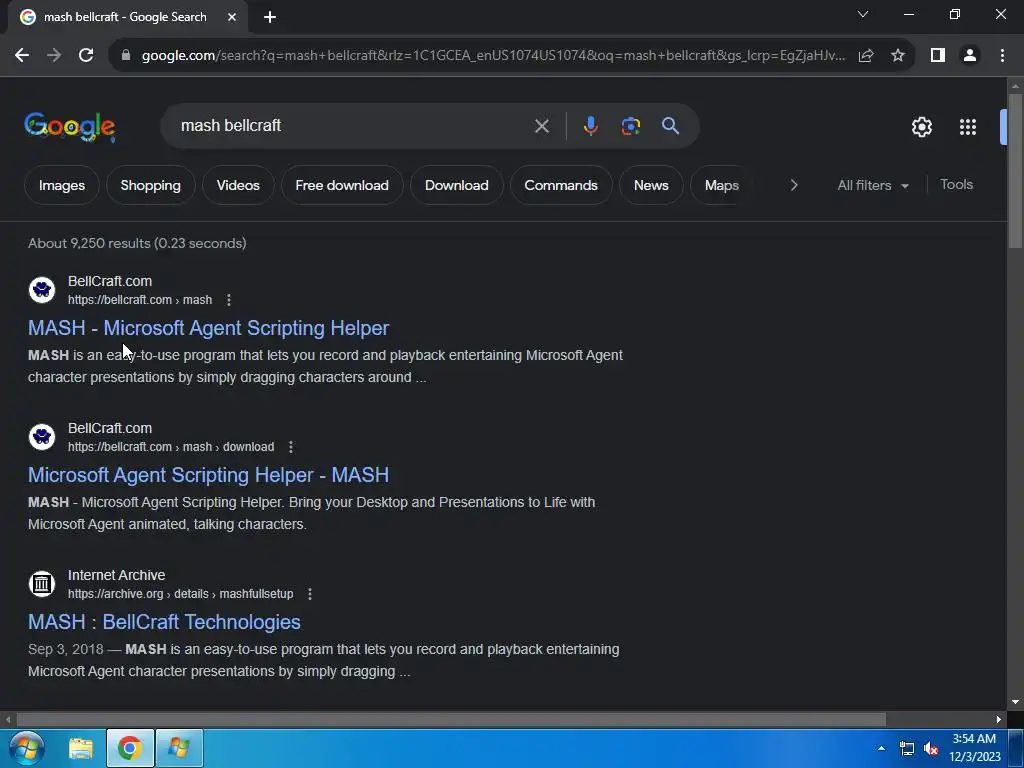Open more options for mash › download result
The width and height of the screenshot is (1024, 768).
[291, 447]
